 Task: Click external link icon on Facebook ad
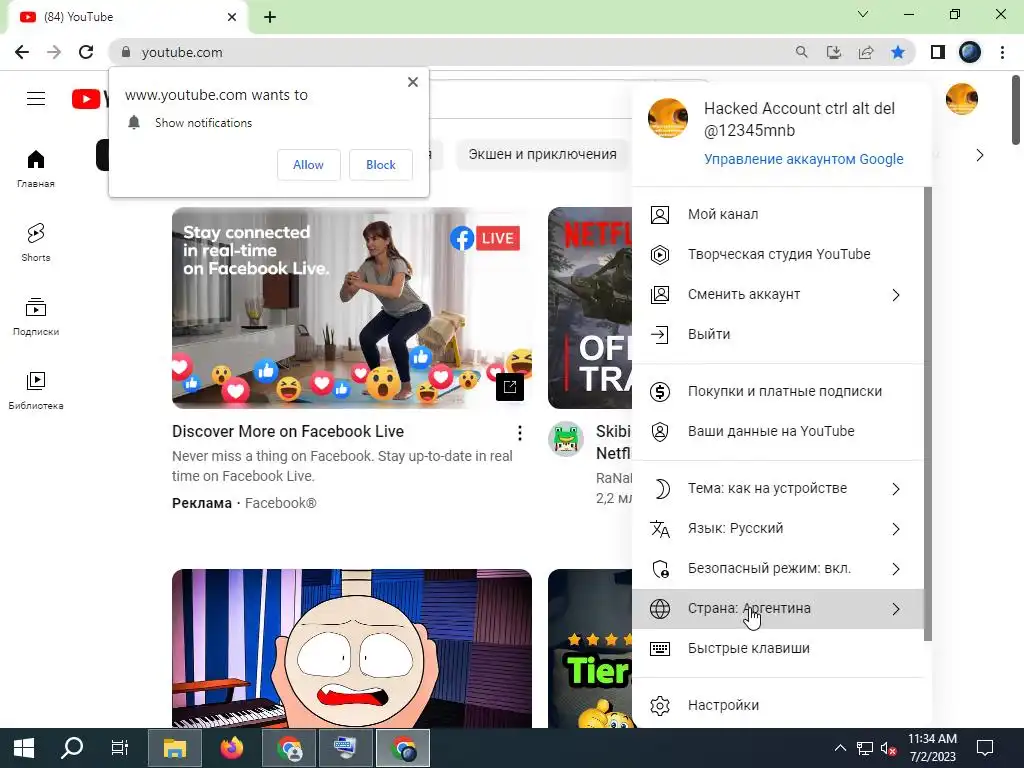tap(509, 387)
